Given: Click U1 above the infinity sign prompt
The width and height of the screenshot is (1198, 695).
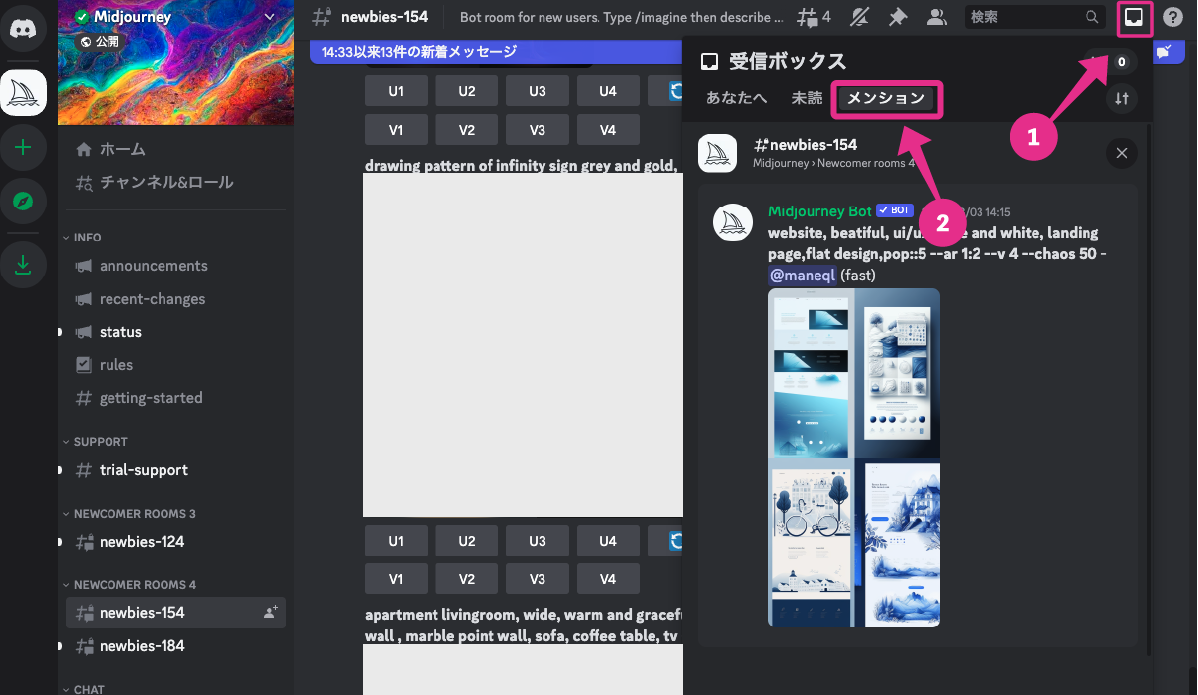Looking at the screenshot, I should click(x=396, y=91).
